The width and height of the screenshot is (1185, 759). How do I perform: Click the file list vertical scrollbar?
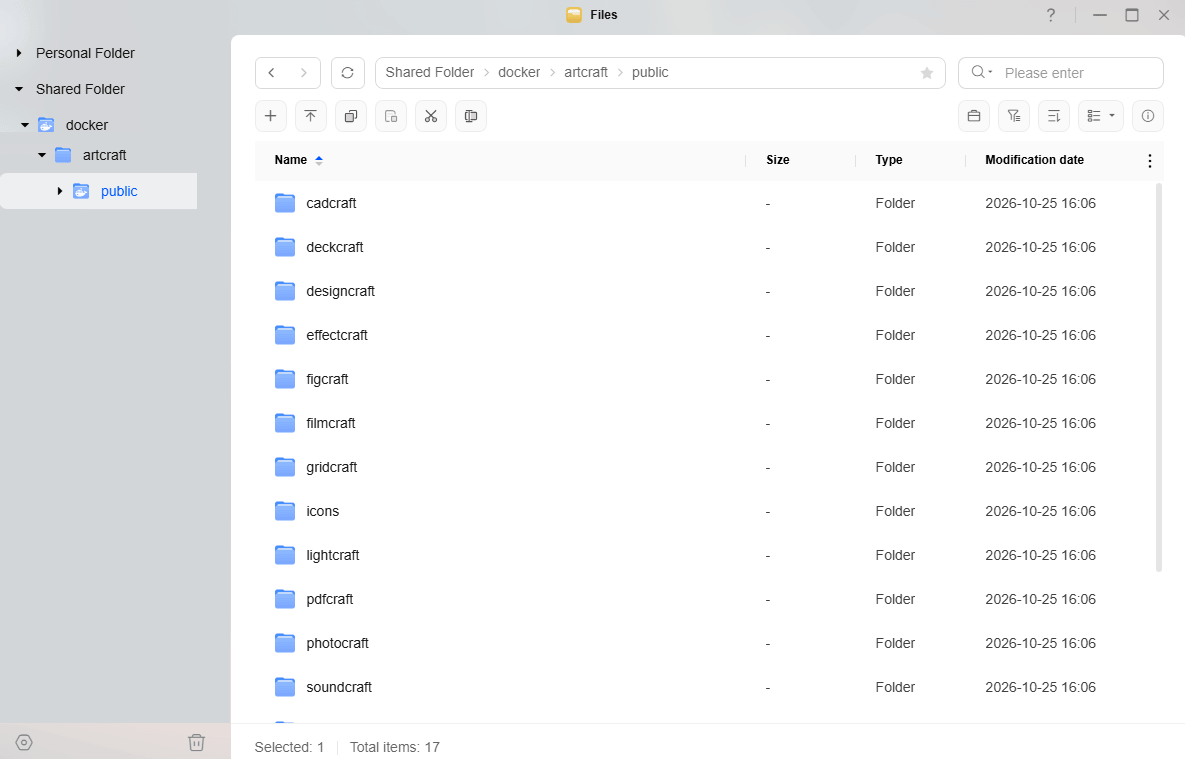1159,377
